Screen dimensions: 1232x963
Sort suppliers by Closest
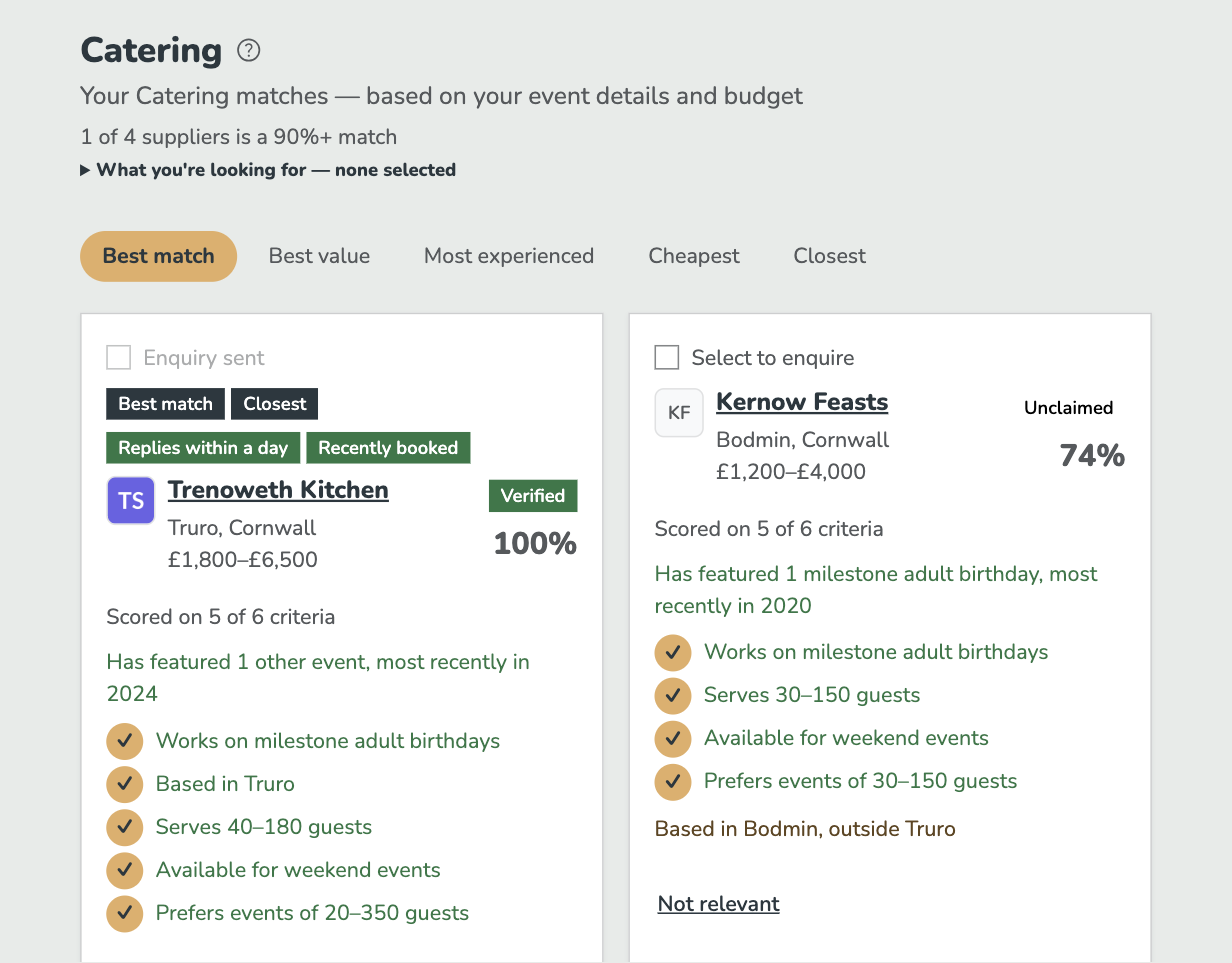[830, 256]
